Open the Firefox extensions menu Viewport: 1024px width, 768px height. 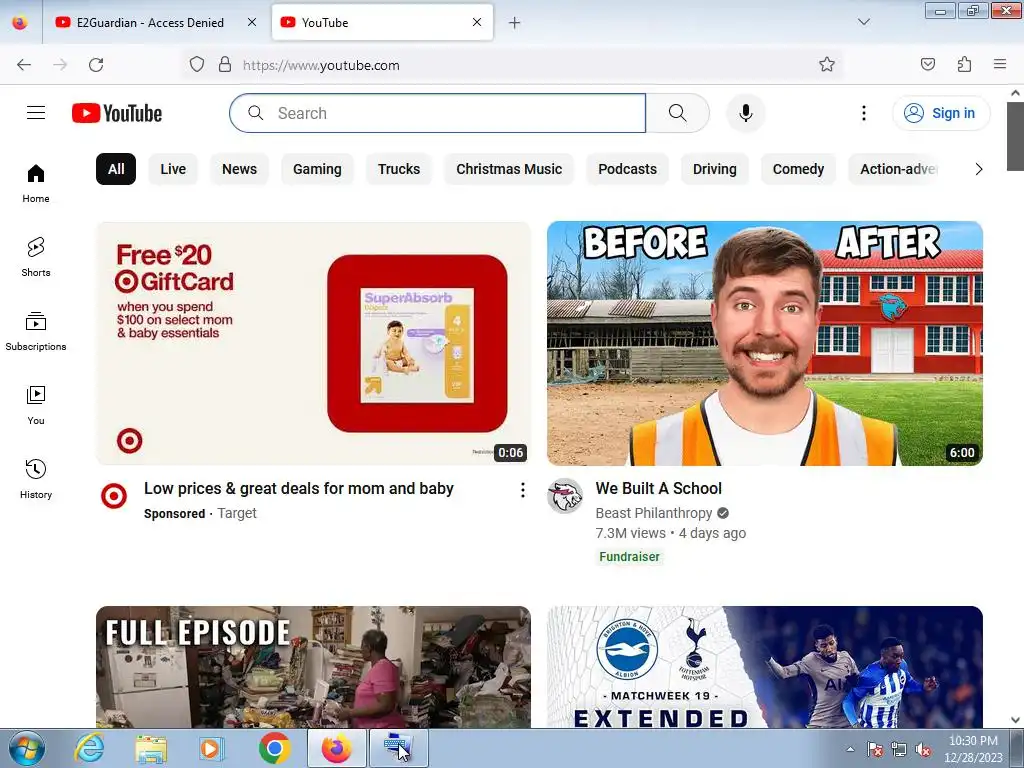(x=964, y=64)
